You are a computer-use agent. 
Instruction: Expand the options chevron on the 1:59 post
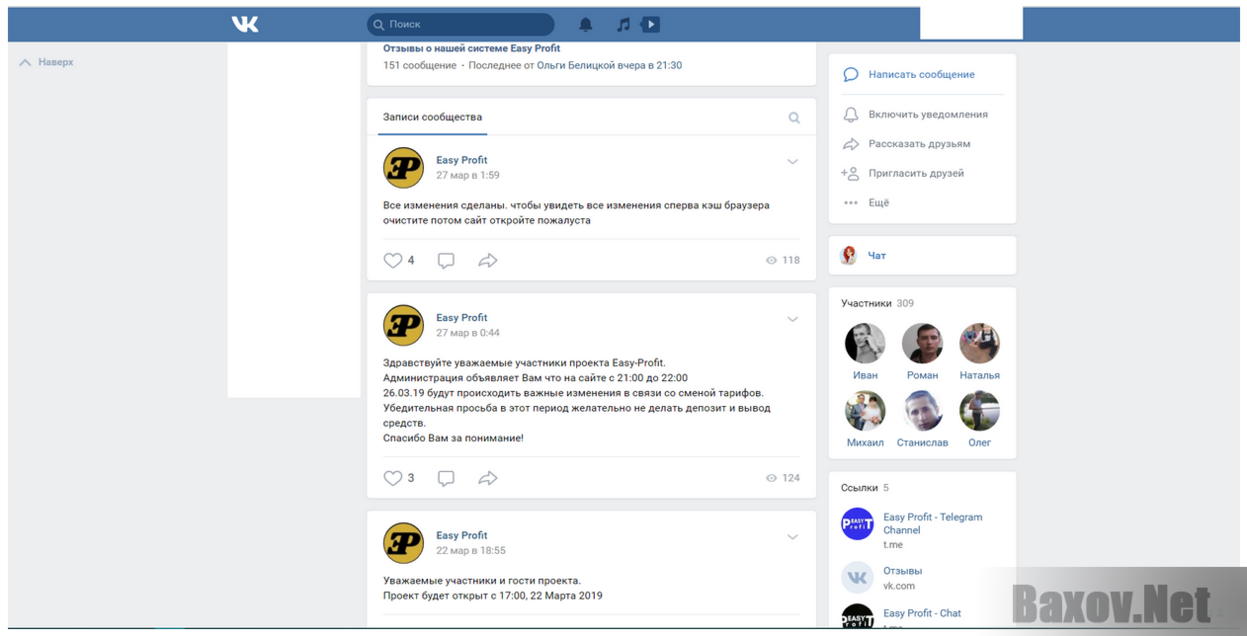point(793,162)
